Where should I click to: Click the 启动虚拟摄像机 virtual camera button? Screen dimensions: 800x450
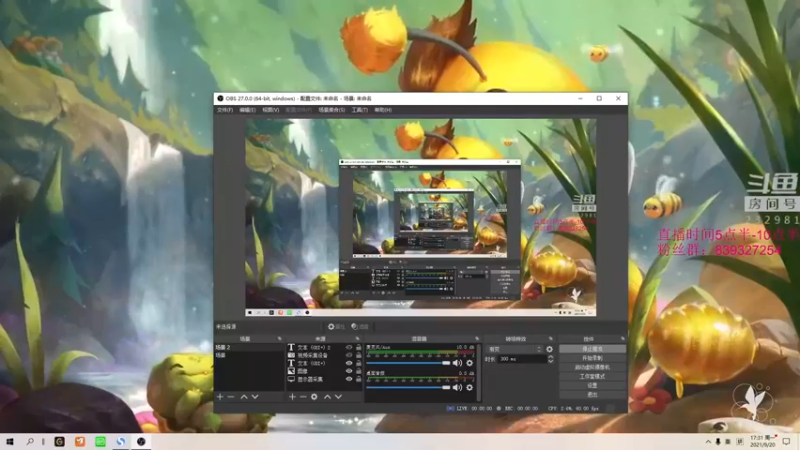[592, 367]
